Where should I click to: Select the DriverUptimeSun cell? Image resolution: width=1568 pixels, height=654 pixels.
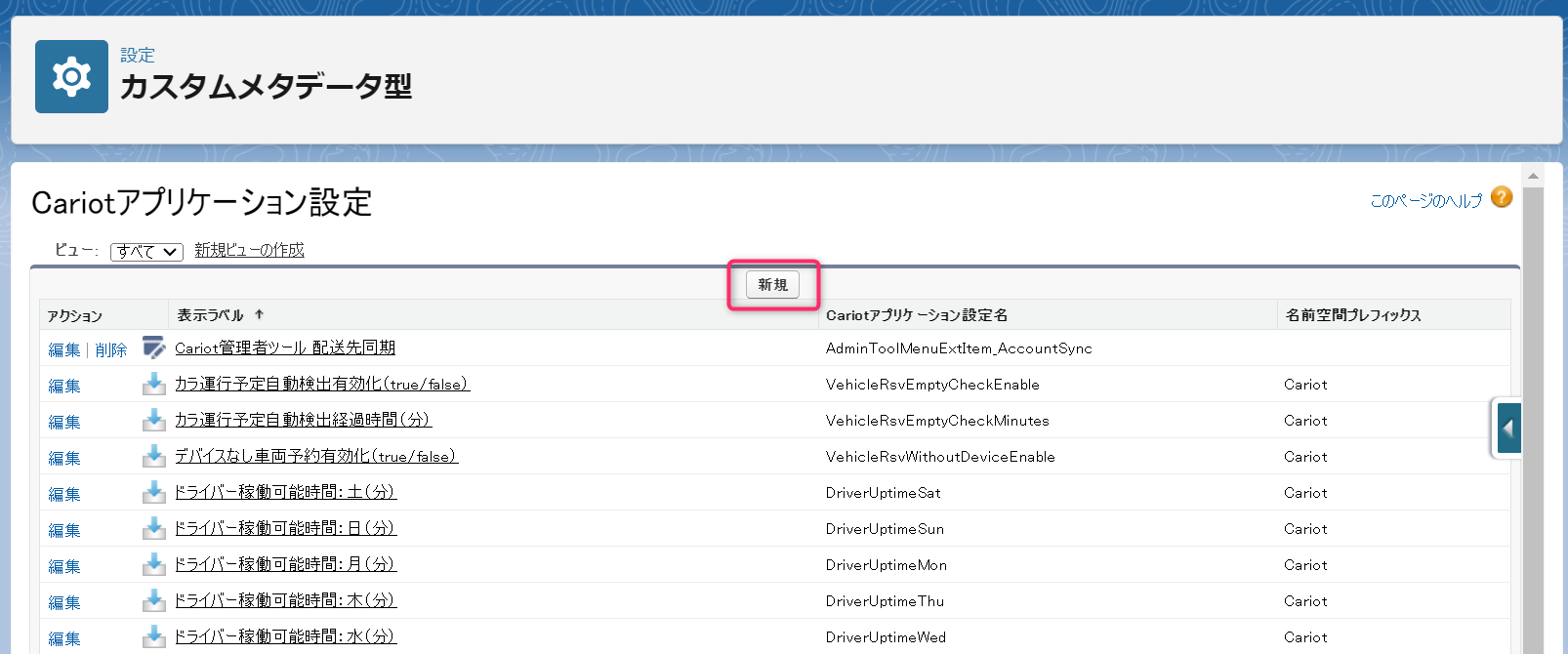point(885,529)
